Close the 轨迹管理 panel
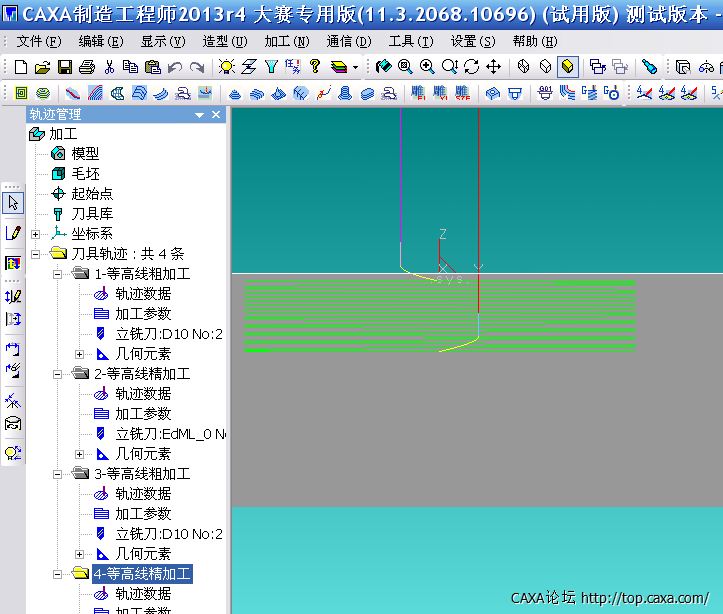 217,115
